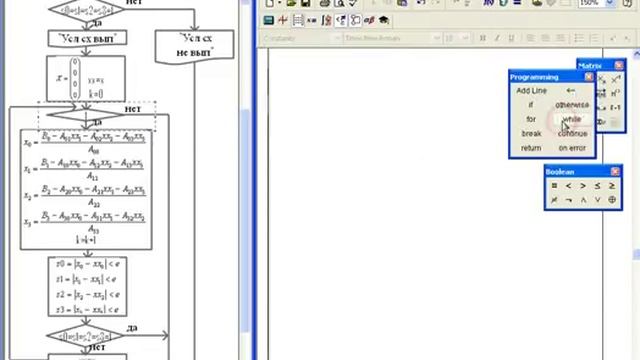Insert the greater-than operator from Boolean palette
The image size is (640, 360).
point(583,186)
